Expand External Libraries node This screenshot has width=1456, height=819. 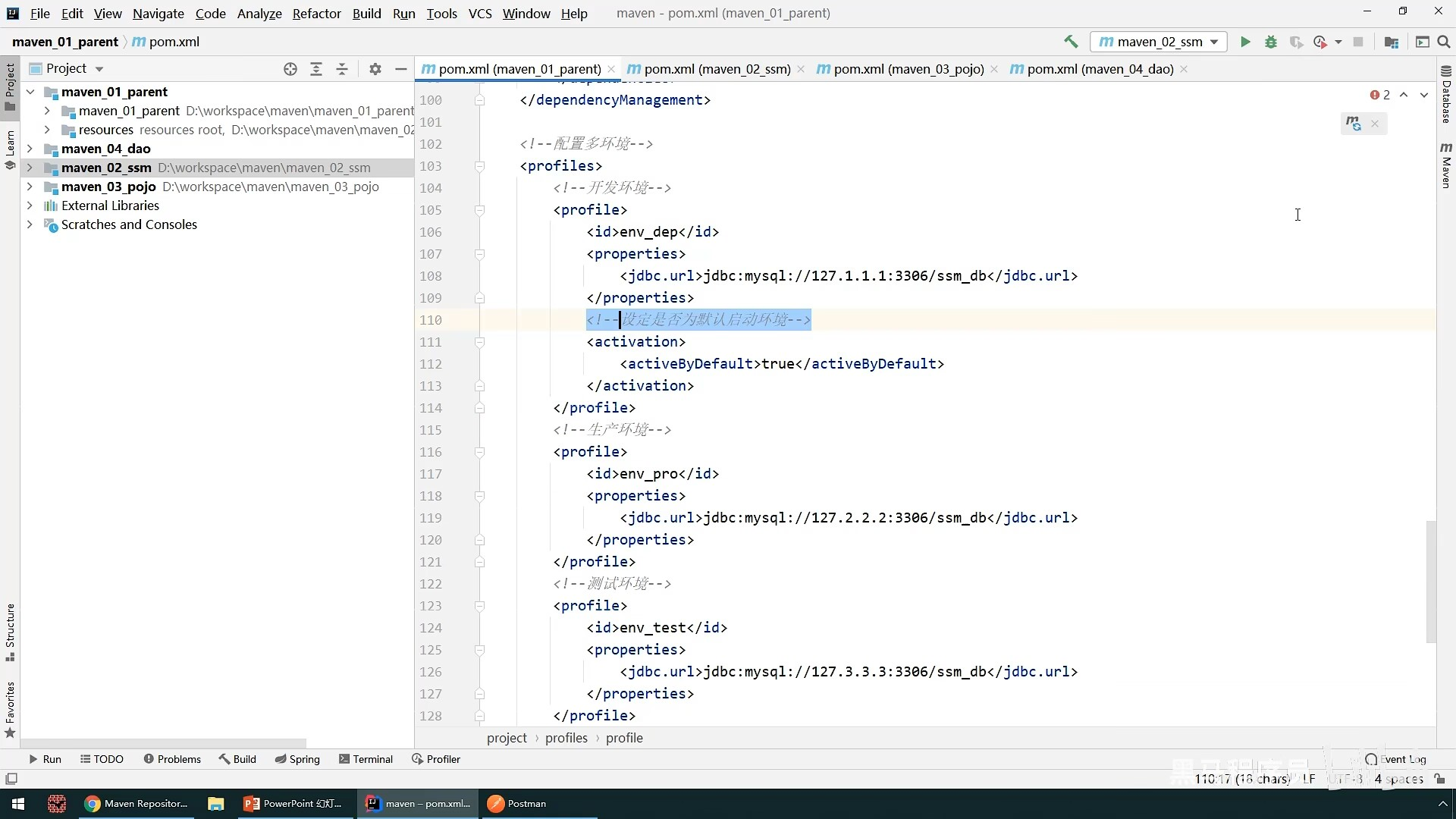[30, 206]
